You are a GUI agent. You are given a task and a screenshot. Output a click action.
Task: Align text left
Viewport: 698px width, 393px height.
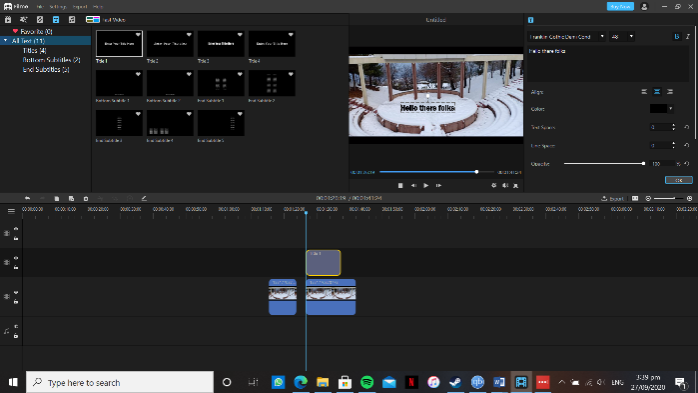pyautogui.click(x=644, y=92)
